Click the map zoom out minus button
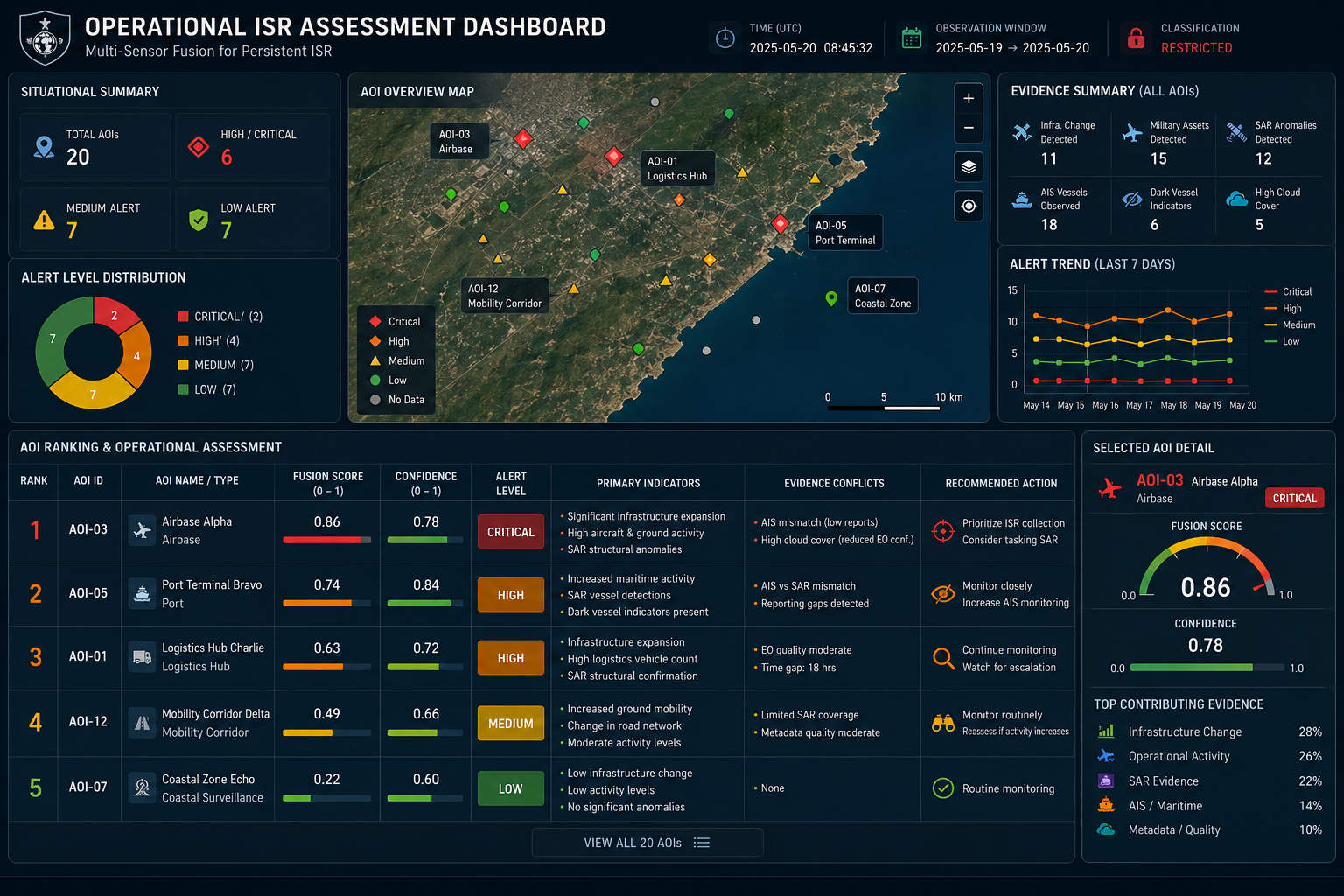This screenshot has width=1344, height=896. point(969,128)
